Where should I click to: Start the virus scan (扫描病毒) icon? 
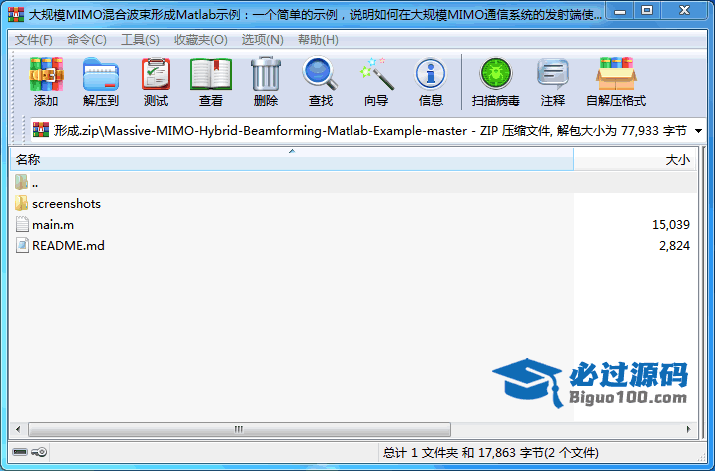click(496, 73)
